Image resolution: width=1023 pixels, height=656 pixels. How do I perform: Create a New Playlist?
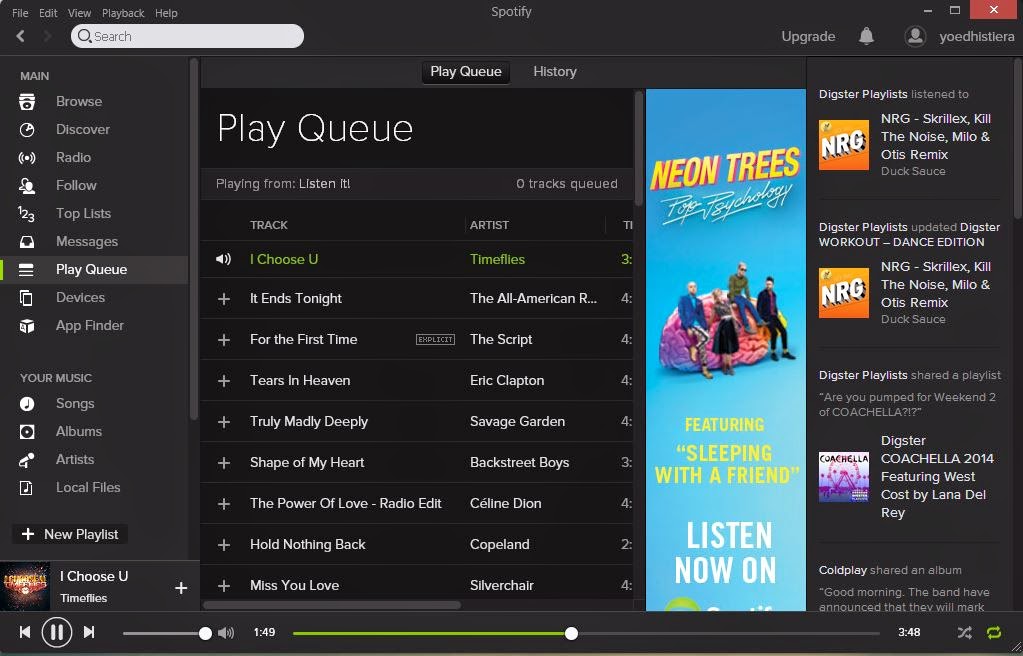point(70,534)
